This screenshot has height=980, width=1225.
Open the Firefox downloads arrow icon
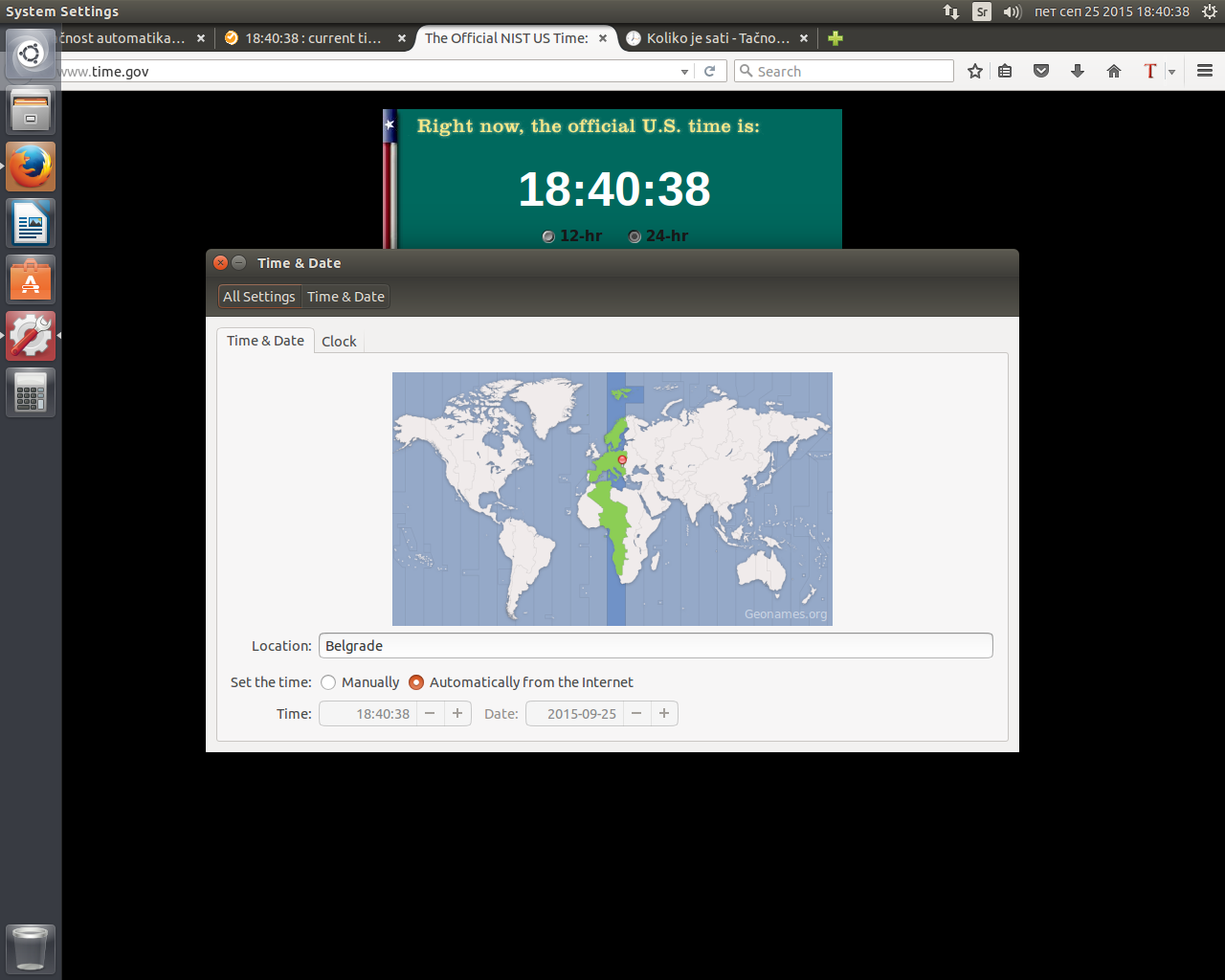[x=1077, y=71]
